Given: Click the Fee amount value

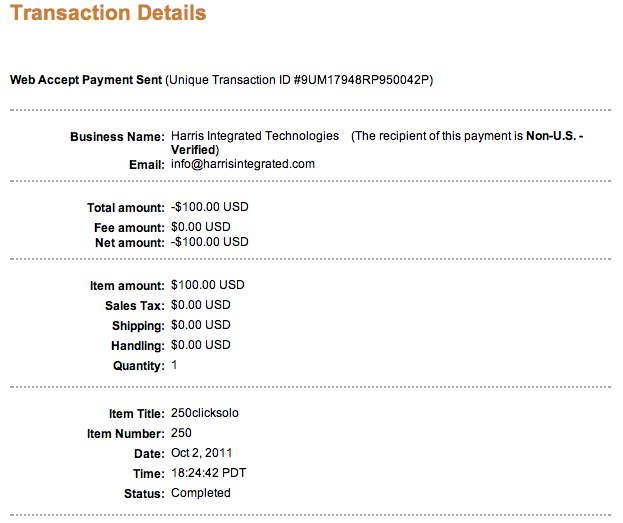Looking at the screenshot, I should [201, 227].
